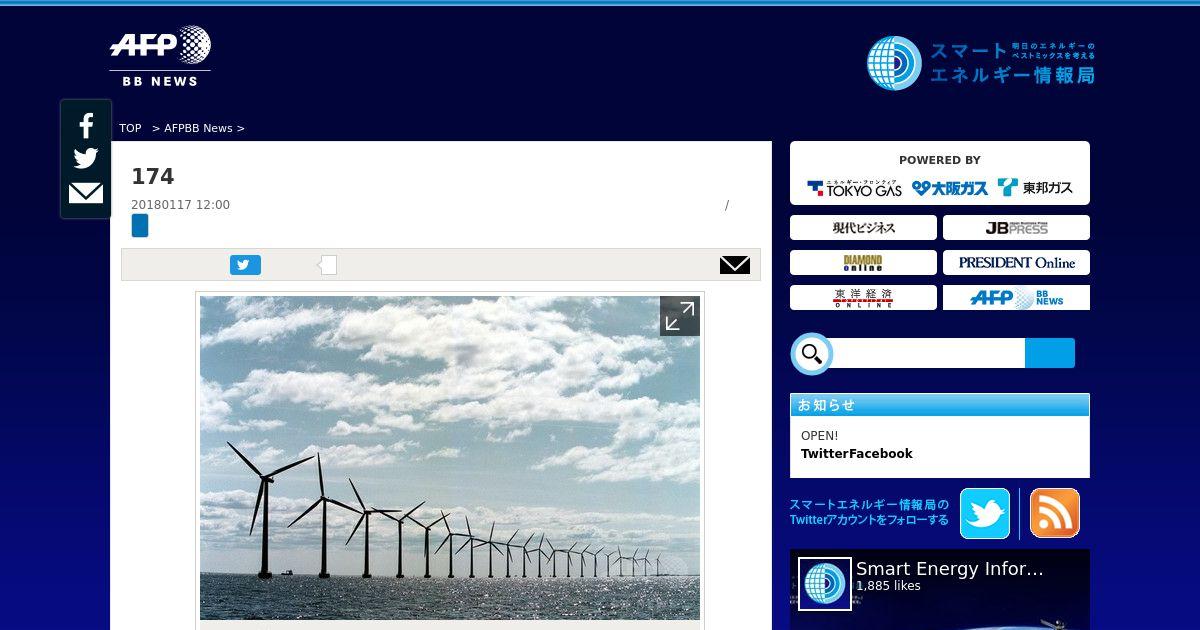Screen dimensions: 1200x630
Task: Expand the wind turbine photo to fullscreen
Action: click(x=680, y=316)
